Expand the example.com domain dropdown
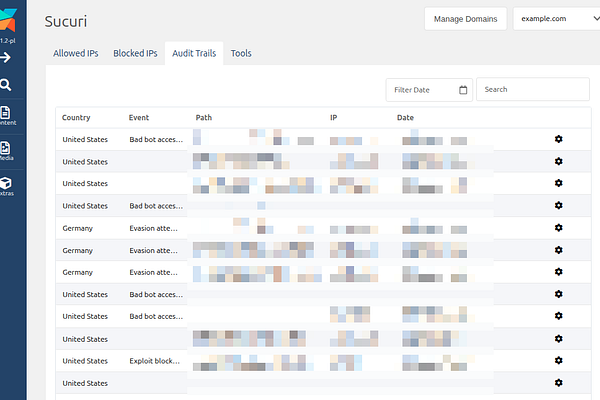 556,19
